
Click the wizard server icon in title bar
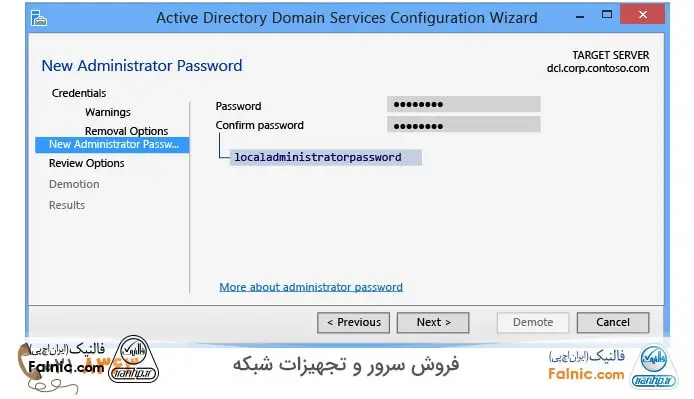click(x=39, y=18)
